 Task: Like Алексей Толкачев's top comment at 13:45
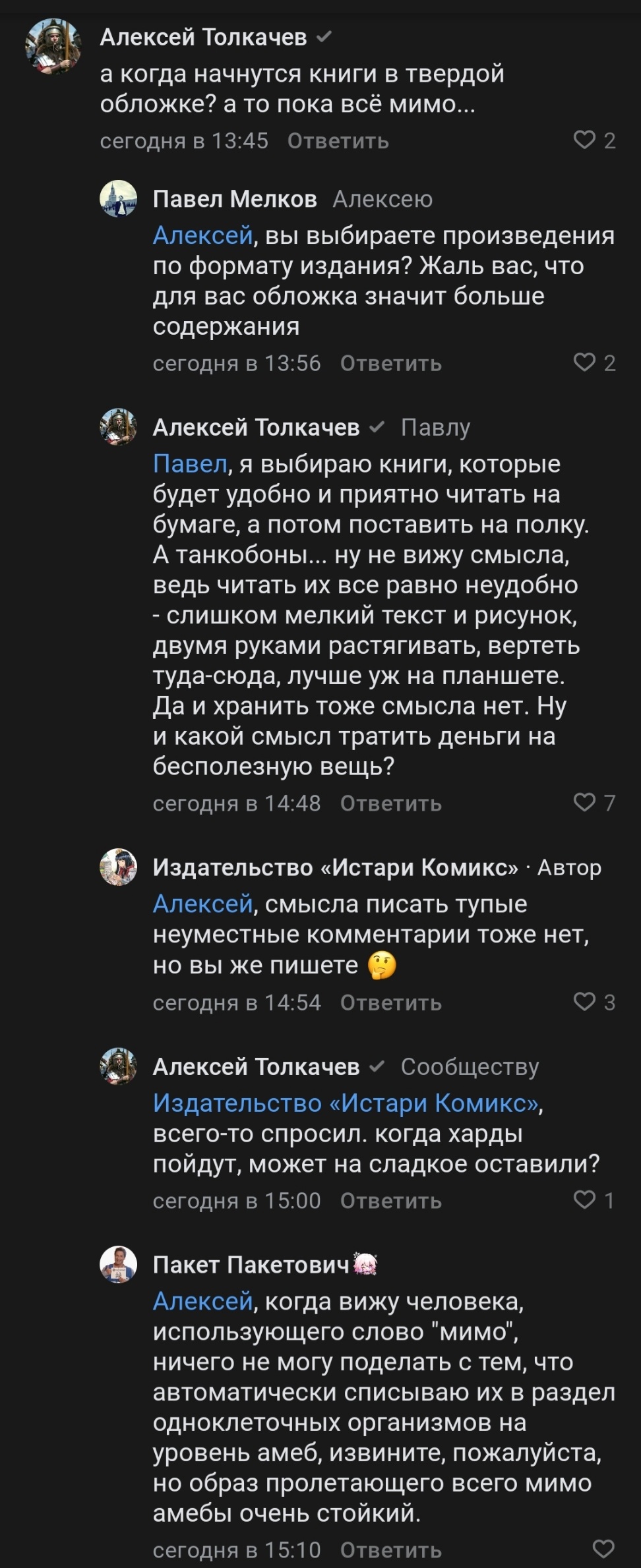[x=584, y=140]
